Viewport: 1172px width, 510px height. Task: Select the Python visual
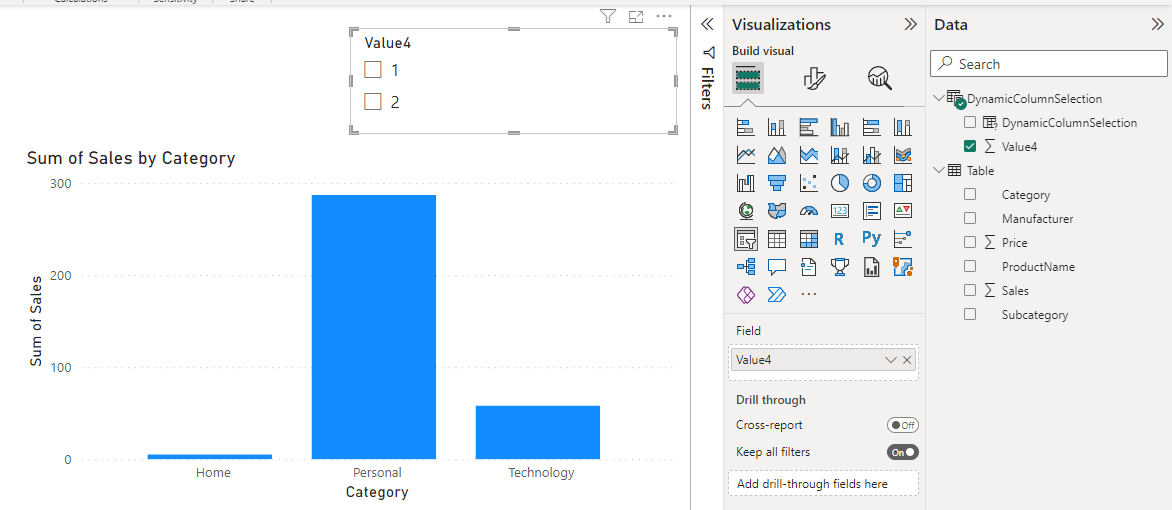coord(871,239)
